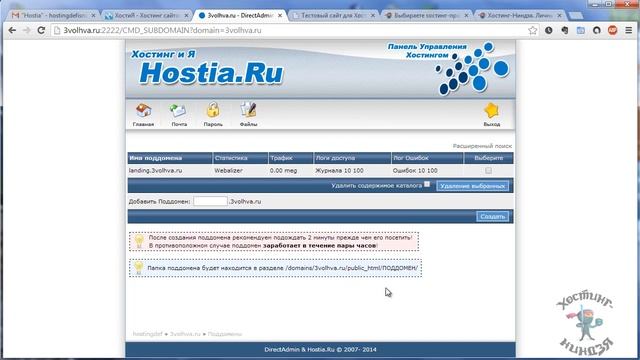Click Удаление выбранных button
The width and height of the screenshot is (640, 360).
473,186
